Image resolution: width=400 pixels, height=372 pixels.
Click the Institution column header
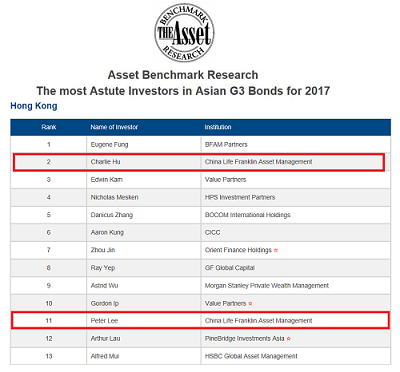click(218, 127)
